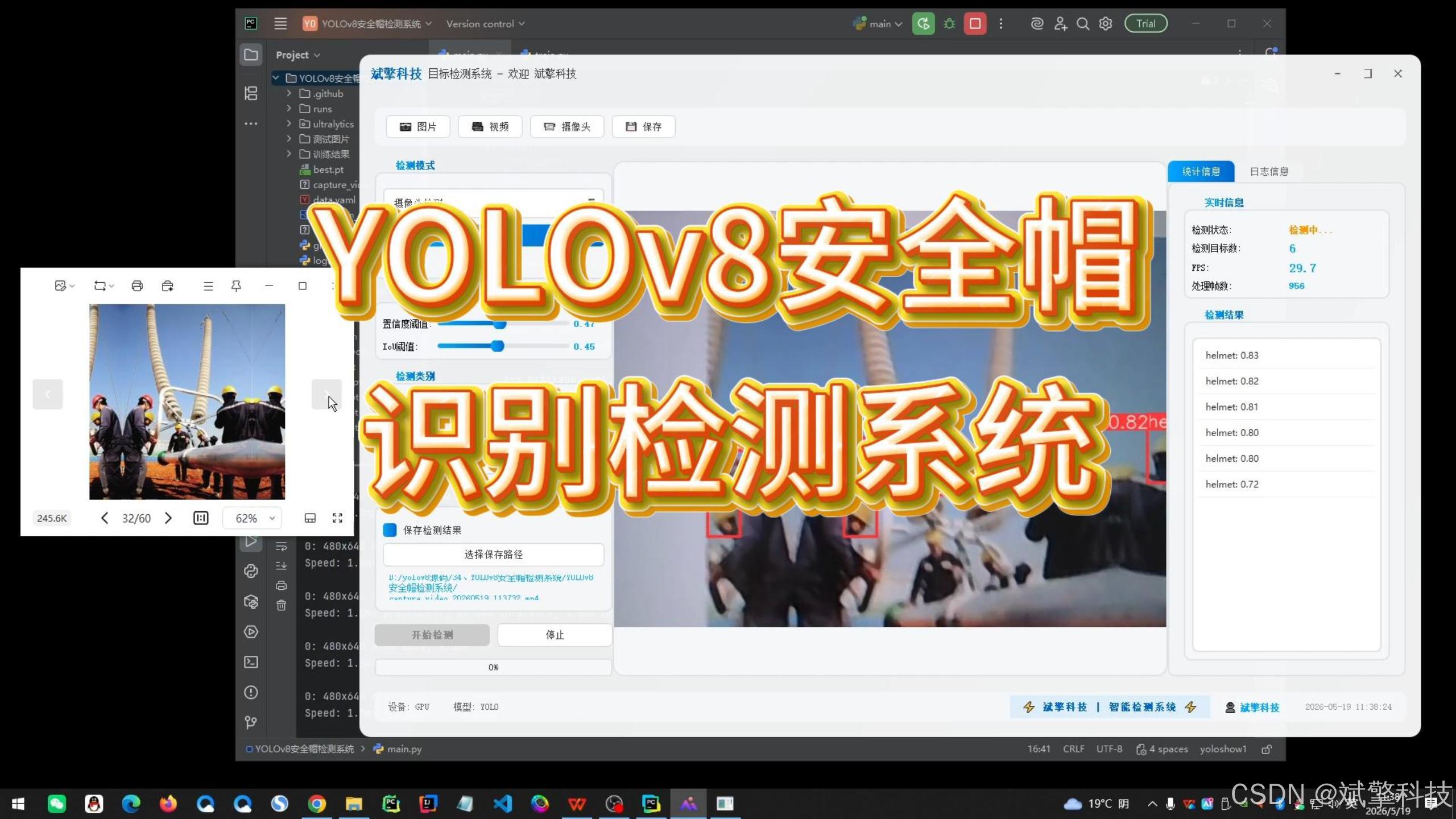Open Project view selector dropdown
The width and height of the screenshot is (1456, 819).
298,55
